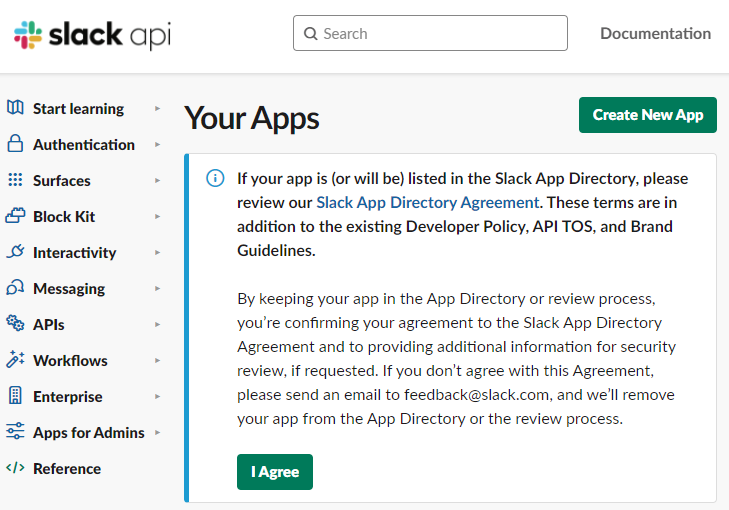The image size is (729, 510).
Task: Open the Slack App Directory Agreement link
Action: click(x=428, y=203)
